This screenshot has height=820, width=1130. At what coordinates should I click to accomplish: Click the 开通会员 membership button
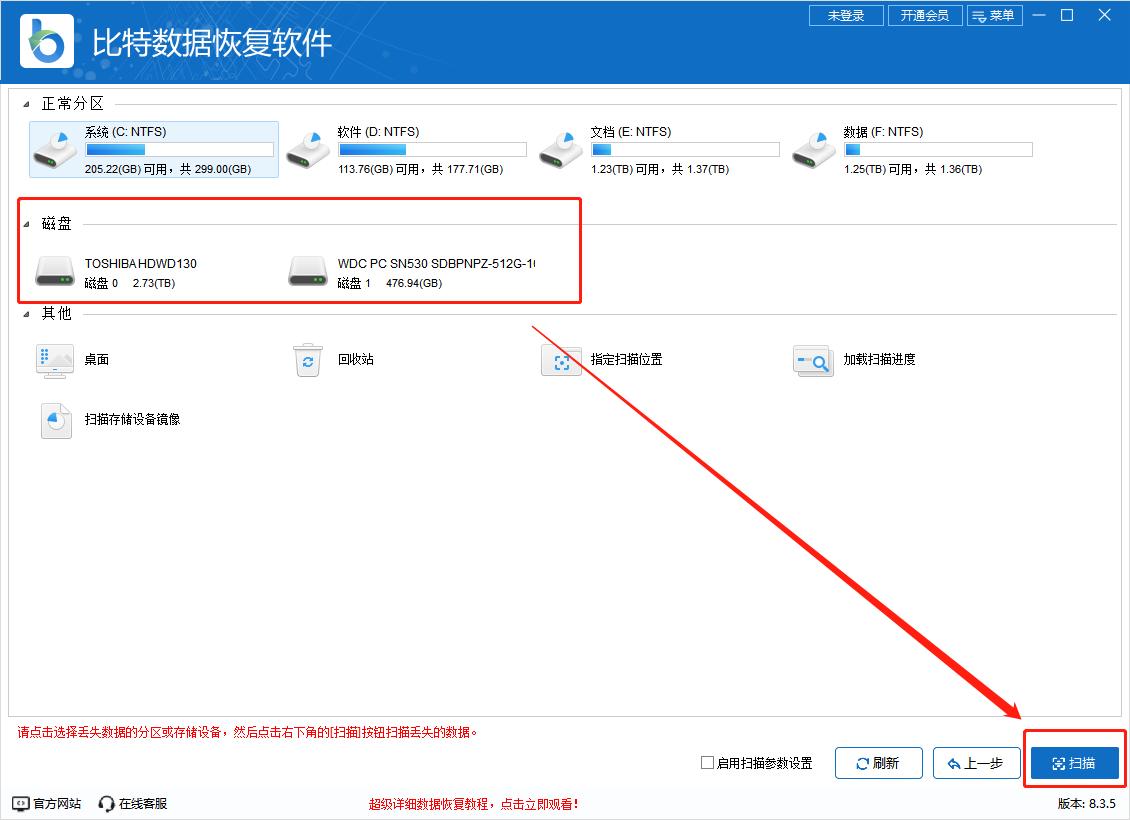click(x=924, y=16)
